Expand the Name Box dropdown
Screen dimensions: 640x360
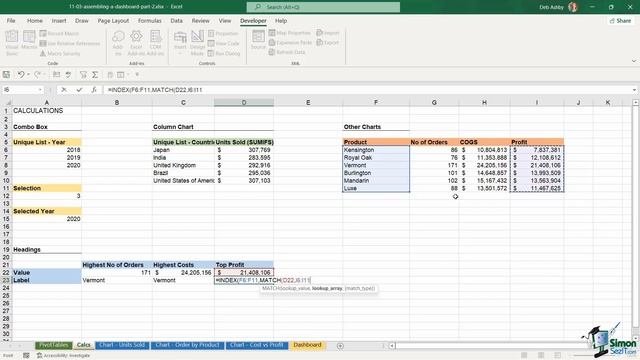click(x=40, y=90)
